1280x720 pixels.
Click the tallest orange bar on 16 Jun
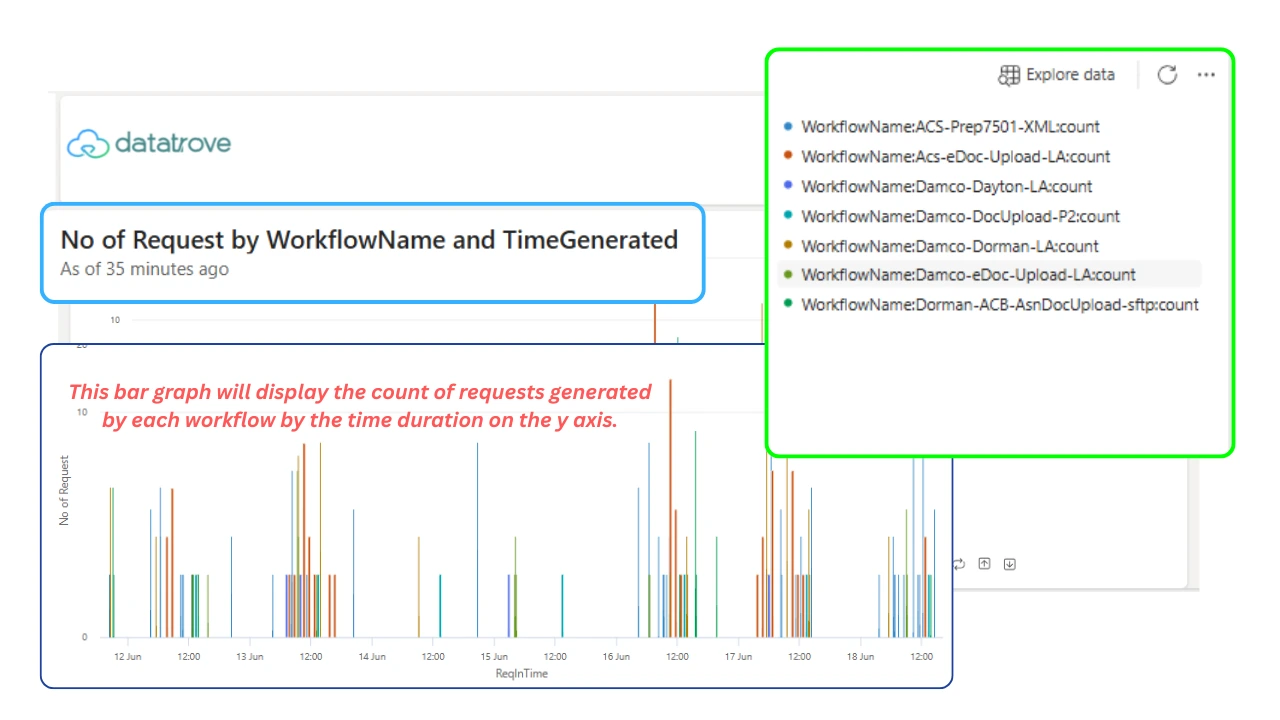pyautogui.click(x=670, y=508)
